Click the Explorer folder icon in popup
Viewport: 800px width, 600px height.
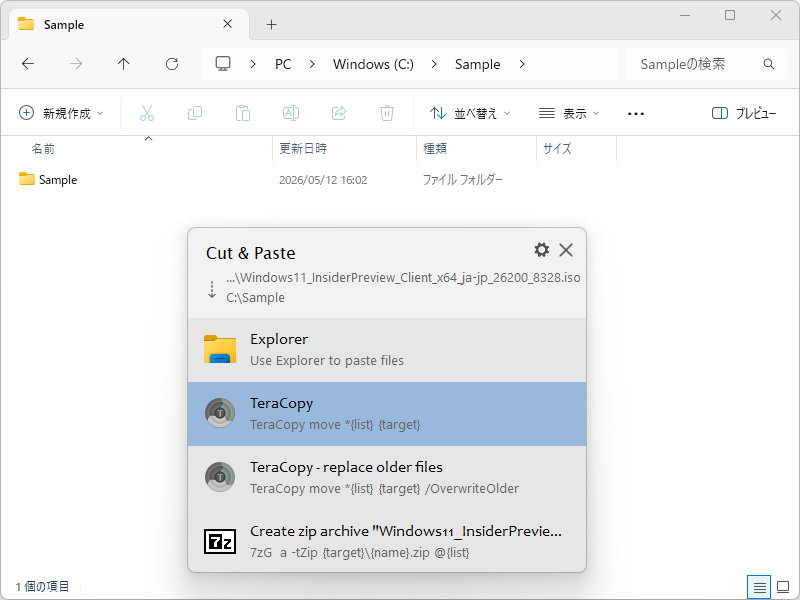(220, 349)
